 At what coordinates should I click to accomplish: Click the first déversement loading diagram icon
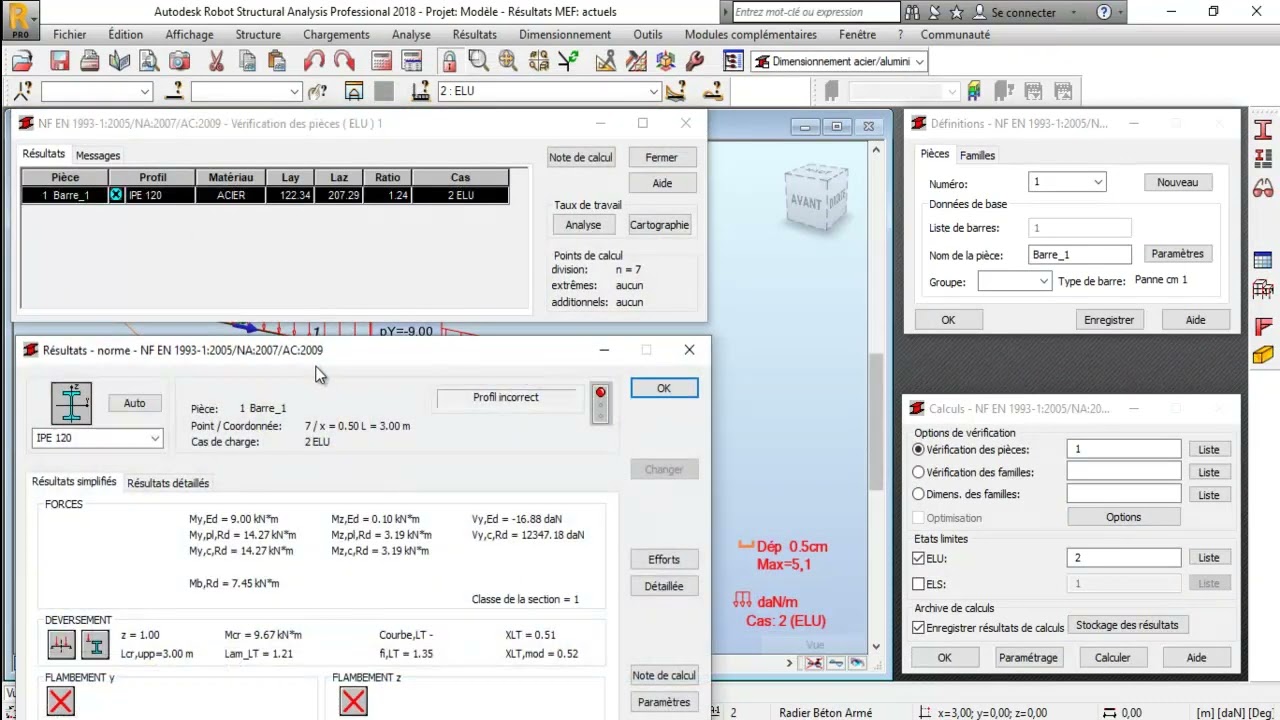tap(61, 645)
